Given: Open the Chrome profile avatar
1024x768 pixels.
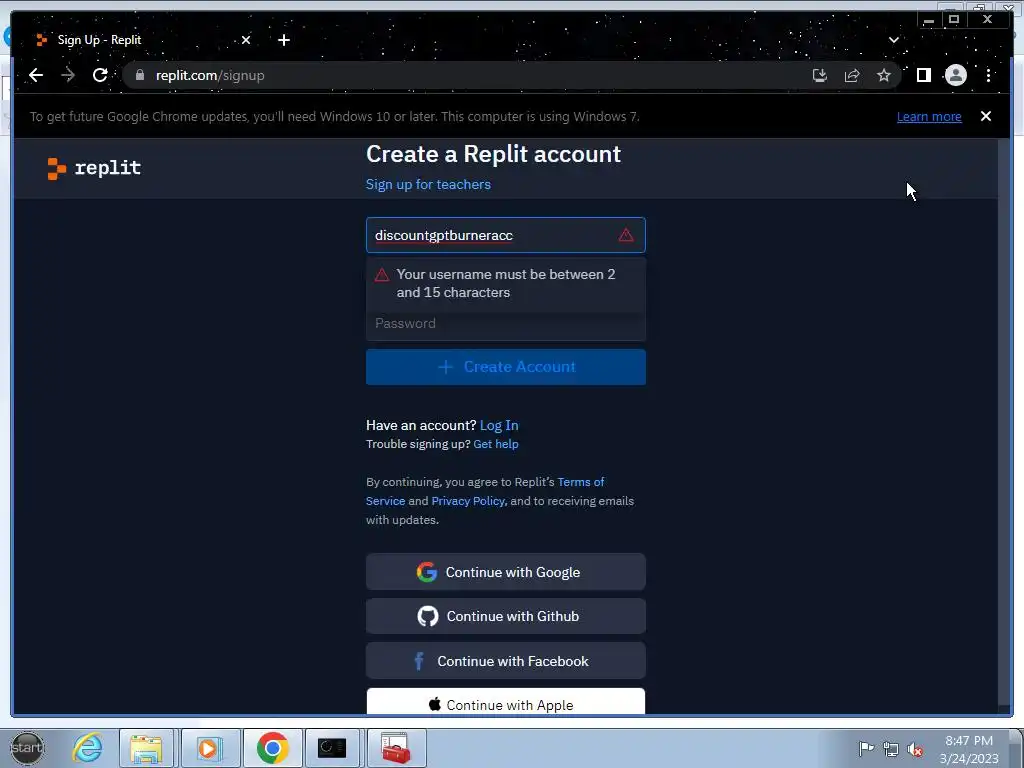Looking at the screenshot, I should click(x=955, y=76).
